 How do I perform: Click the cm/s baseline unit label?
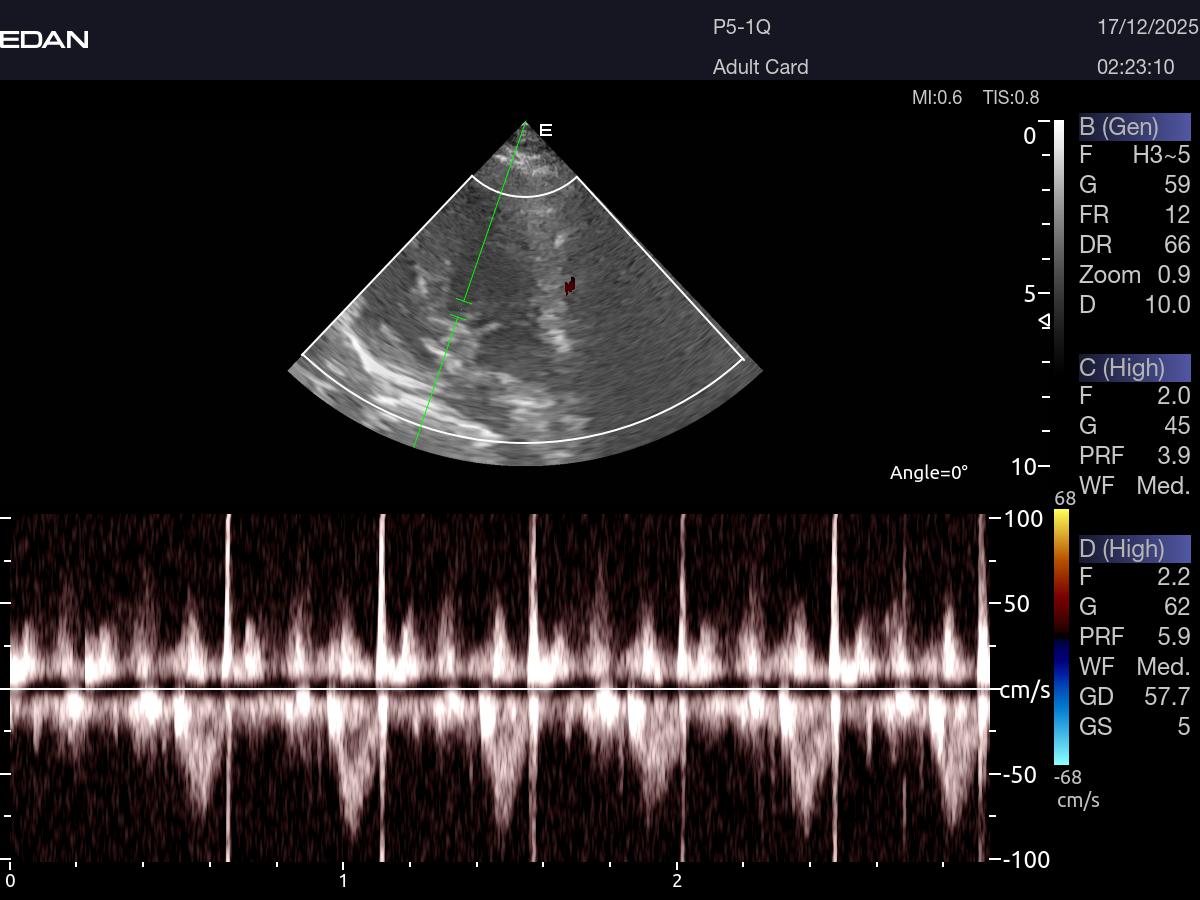(x=1025, y=690)
